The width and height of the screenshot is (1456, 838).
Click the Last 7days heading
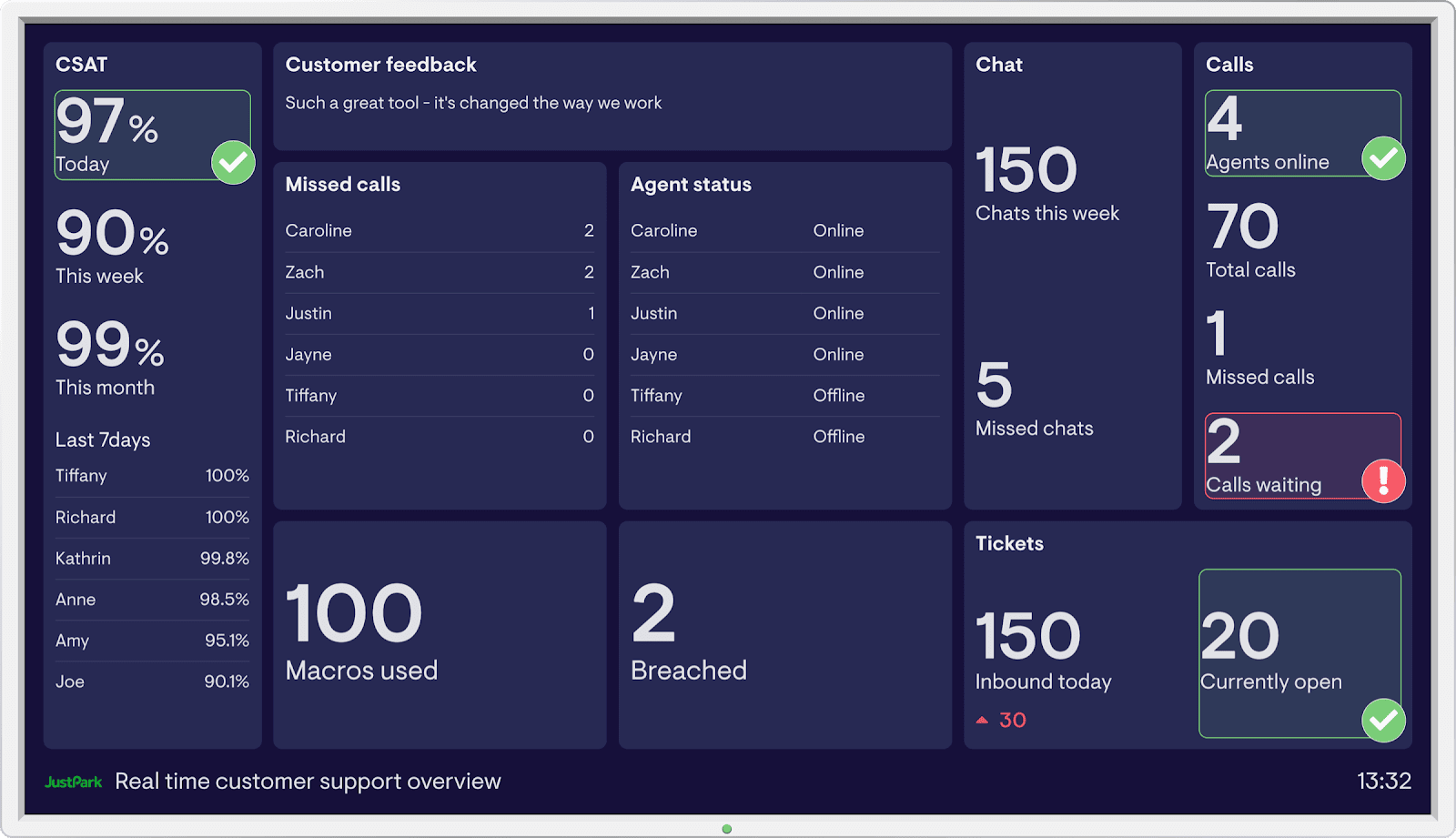click(x=103, y=439)
